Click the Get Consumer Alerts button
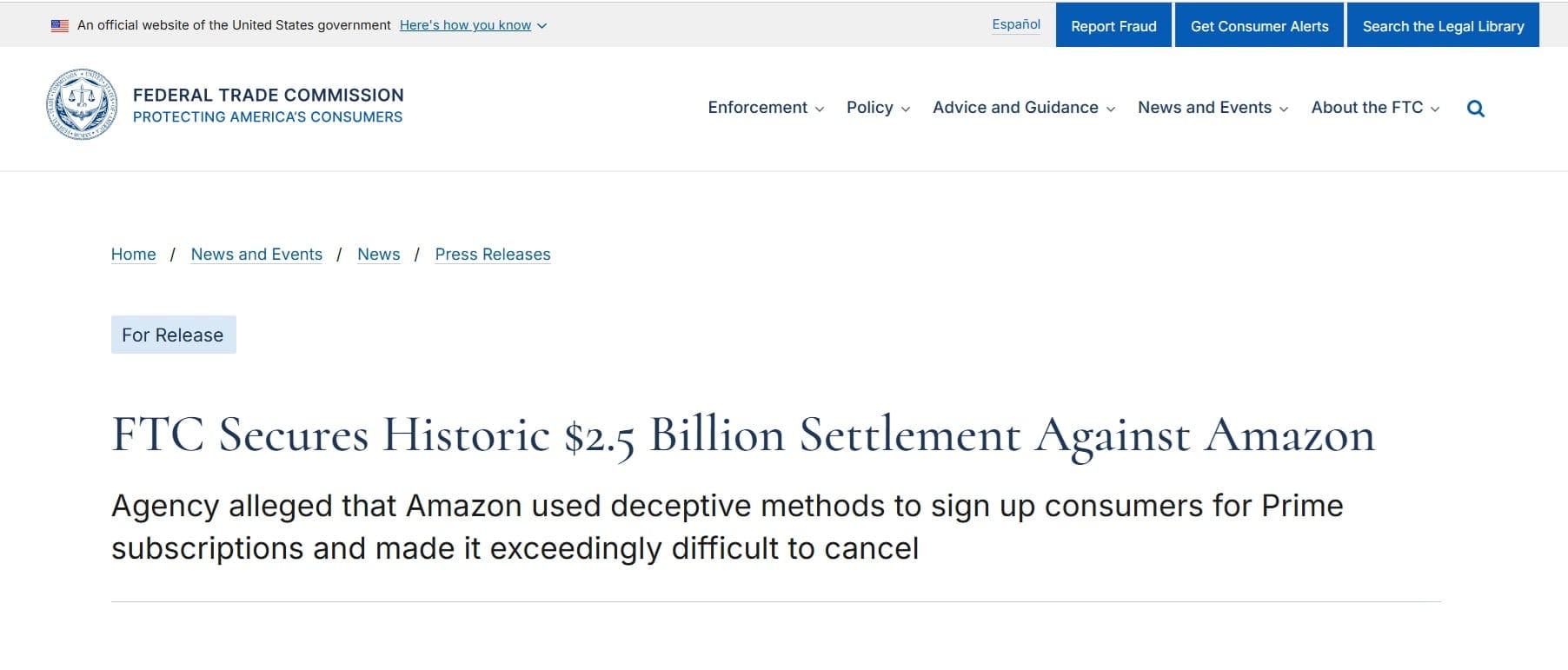This screenshot has width=1568, height=670. (1259, 26)
